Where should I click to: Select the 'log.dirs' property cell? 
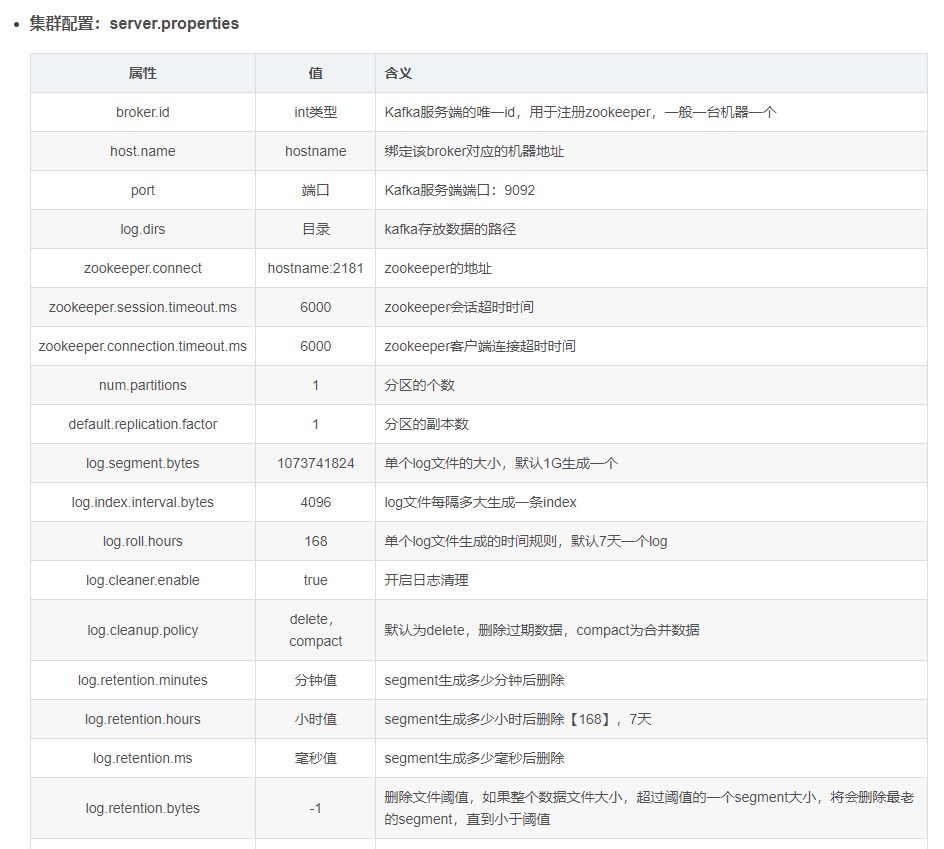coord(143,229)
